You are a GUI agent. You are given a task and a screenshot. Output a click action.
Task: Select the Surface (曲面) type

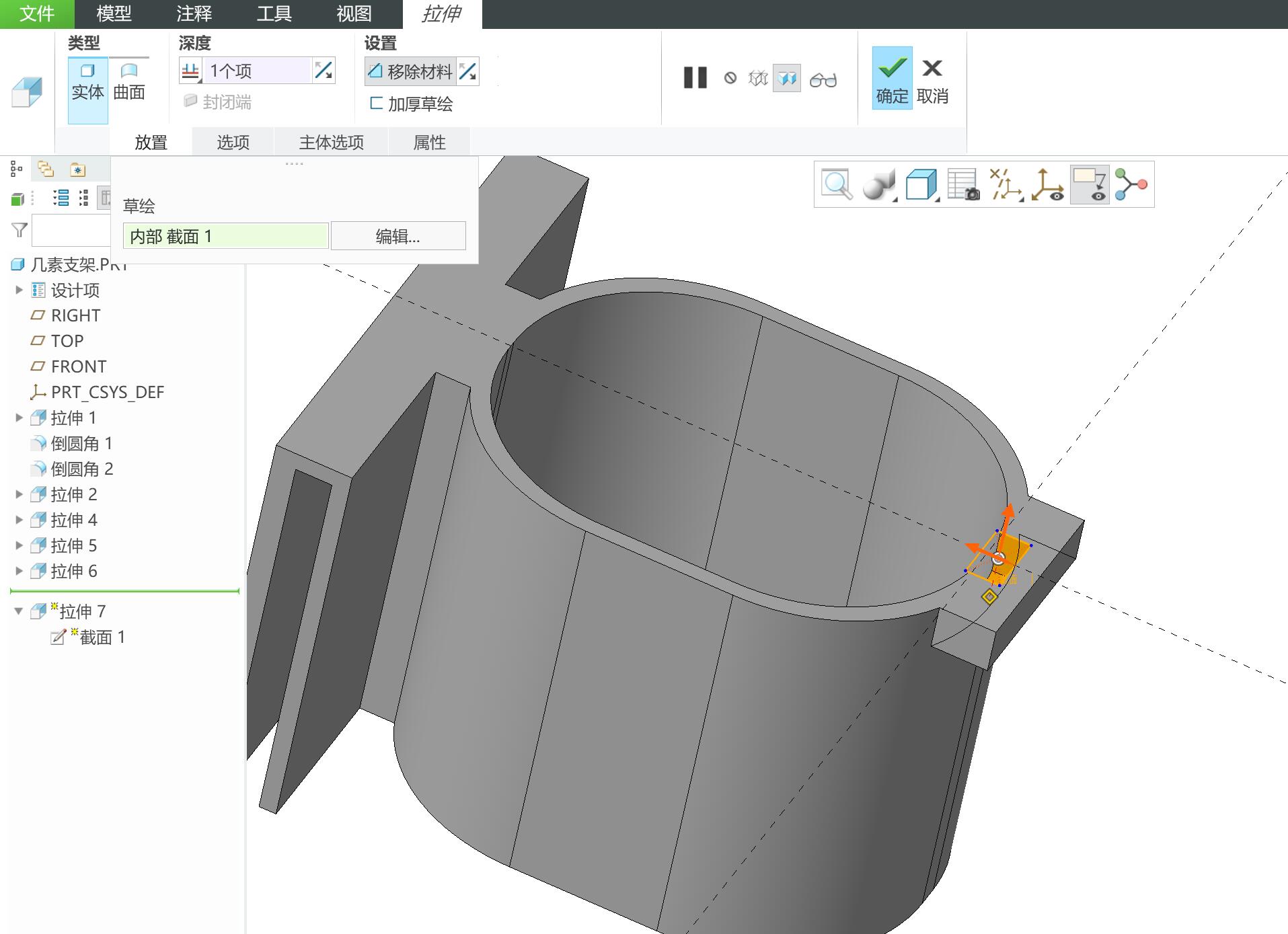click(x=129, y=82)
